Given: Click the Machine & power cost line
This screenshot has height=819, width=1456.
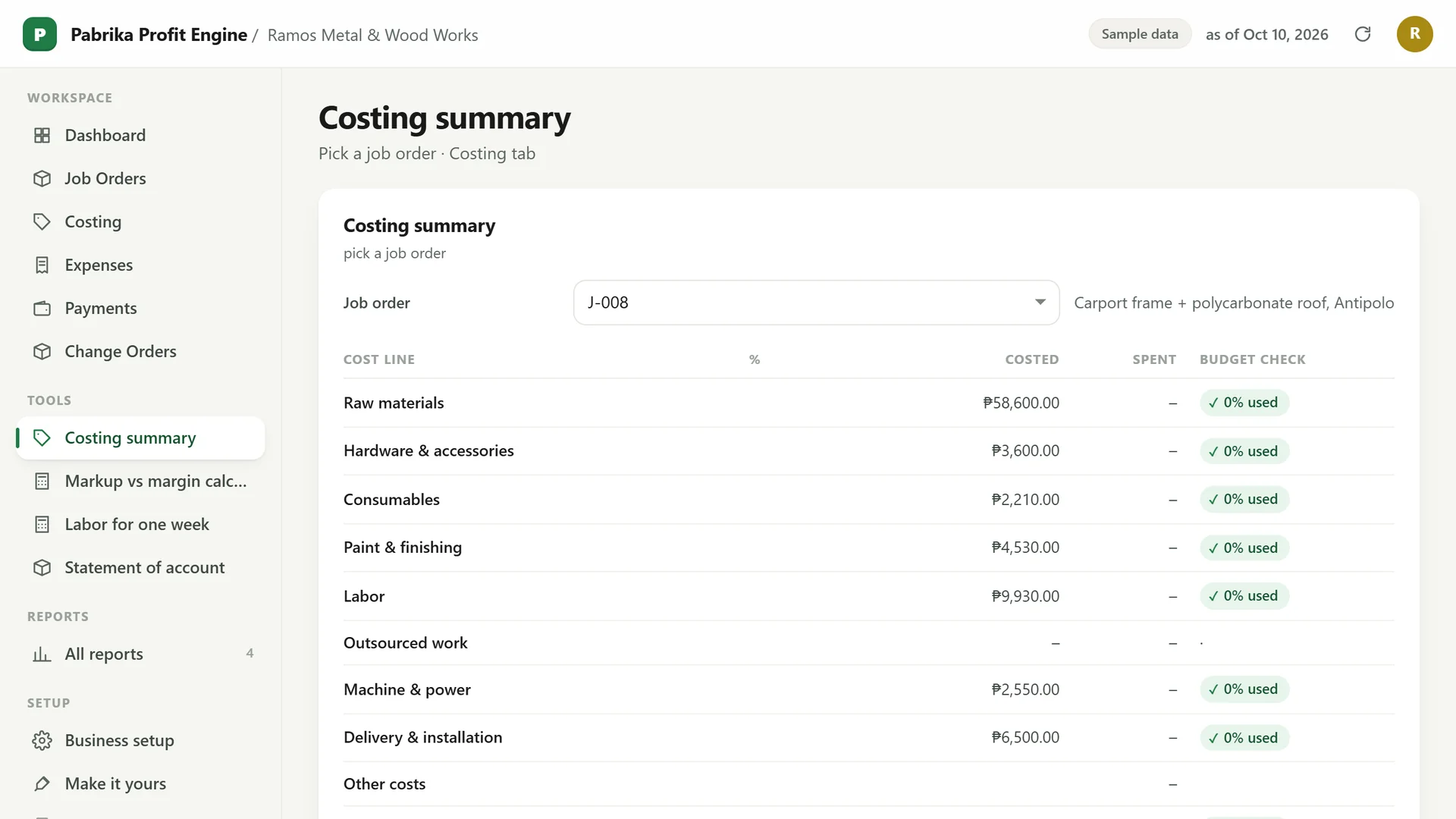Looking at the screenshot, I should 407,689.
